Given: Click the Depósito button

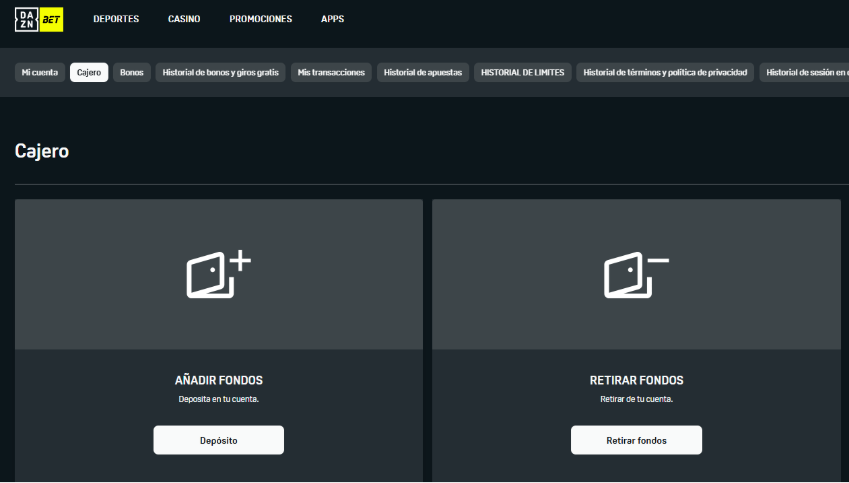Looking at the screenshot, I should point(219,440).
